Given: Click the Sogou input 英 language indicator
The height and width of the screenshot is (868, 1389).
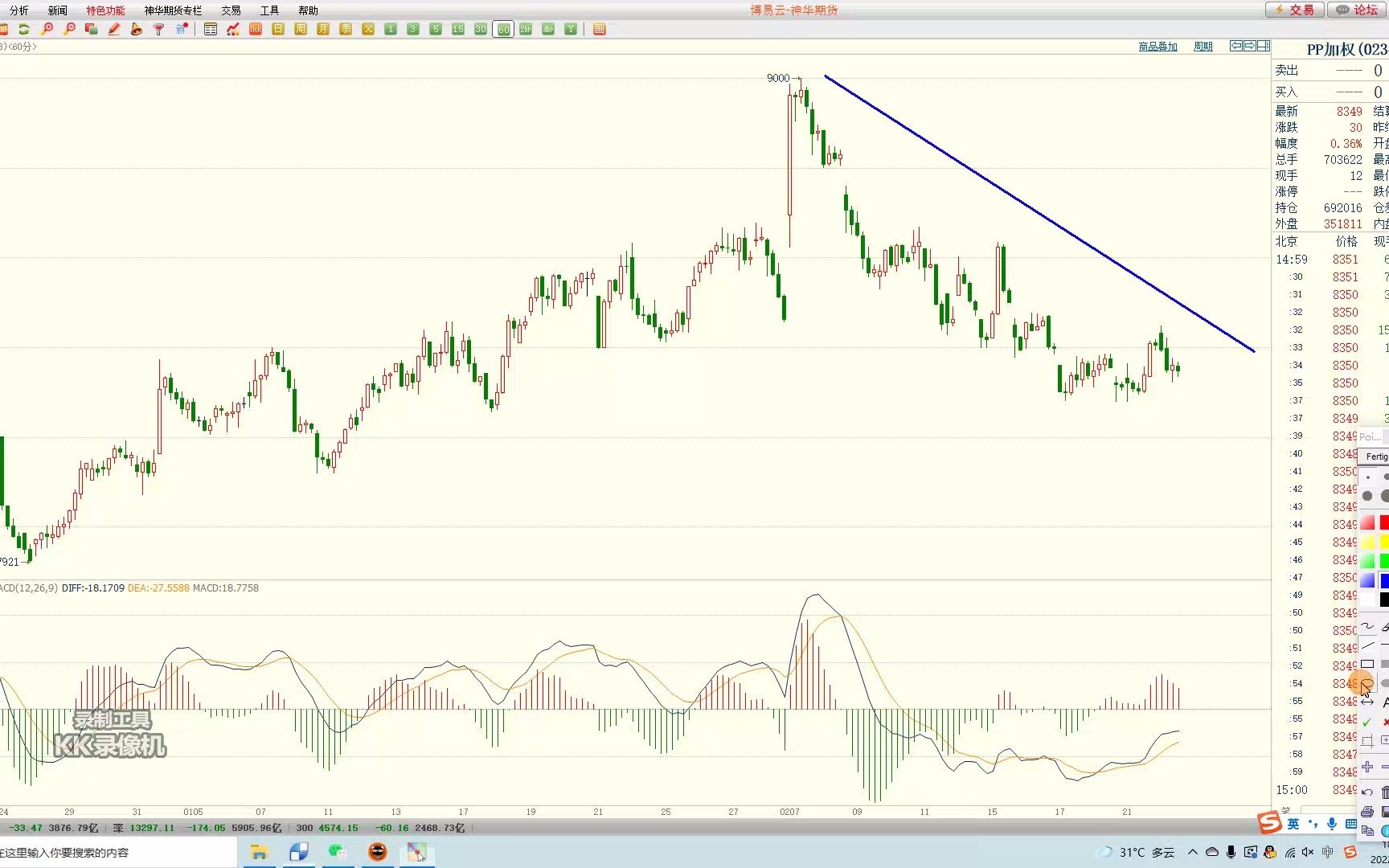Looking at the screenshot, I should pos(1293,824).
